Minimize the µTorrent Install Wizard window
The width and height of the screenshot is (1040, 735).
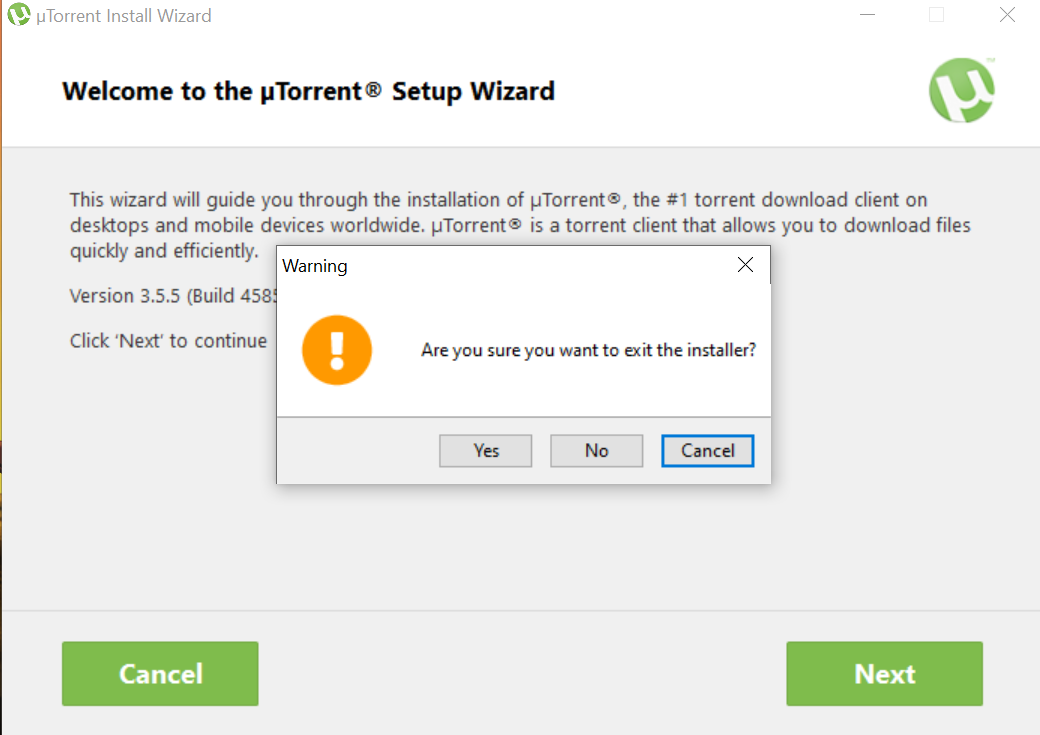coord(868,15)
